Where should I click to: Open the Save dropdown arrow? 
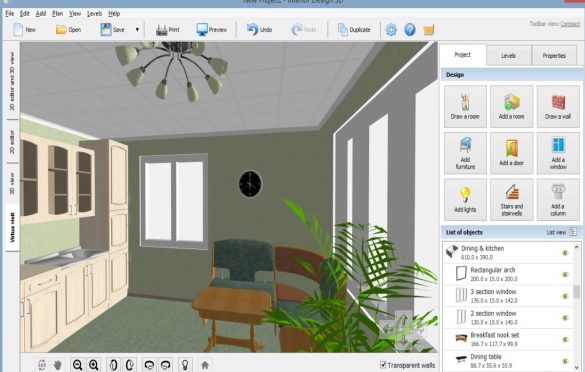pyautogui.click(x=137, y=29)
